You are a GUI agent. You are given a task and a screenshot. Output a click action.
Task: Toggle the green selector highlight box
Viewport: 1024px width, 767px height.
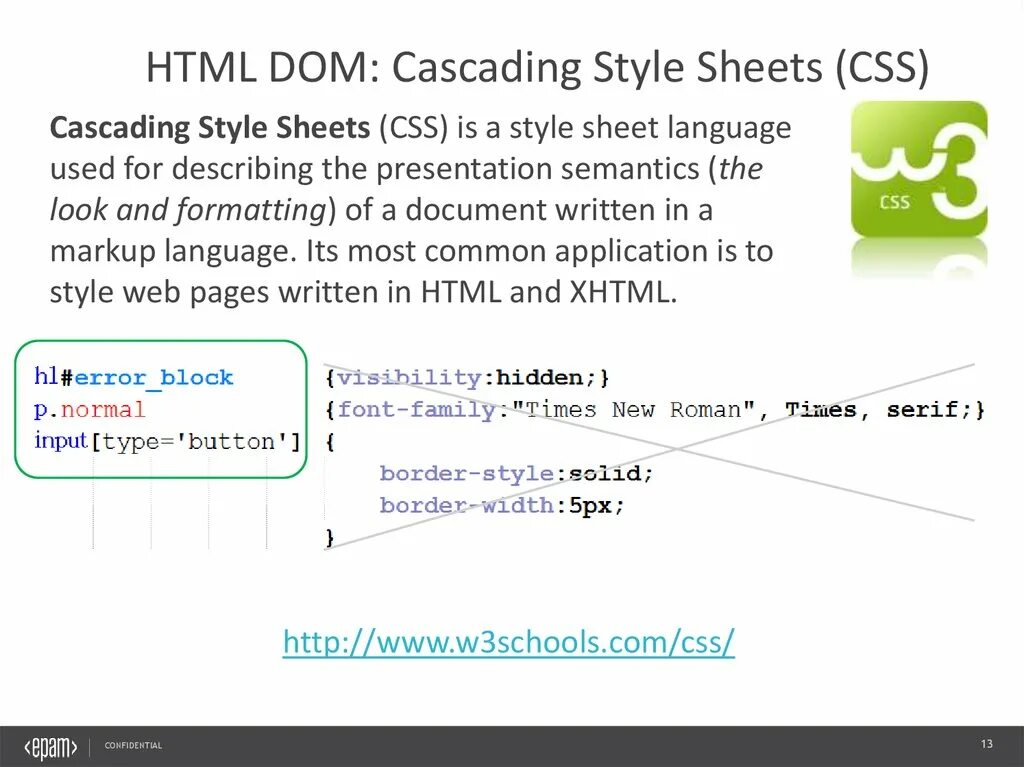(x=160, y=409)
